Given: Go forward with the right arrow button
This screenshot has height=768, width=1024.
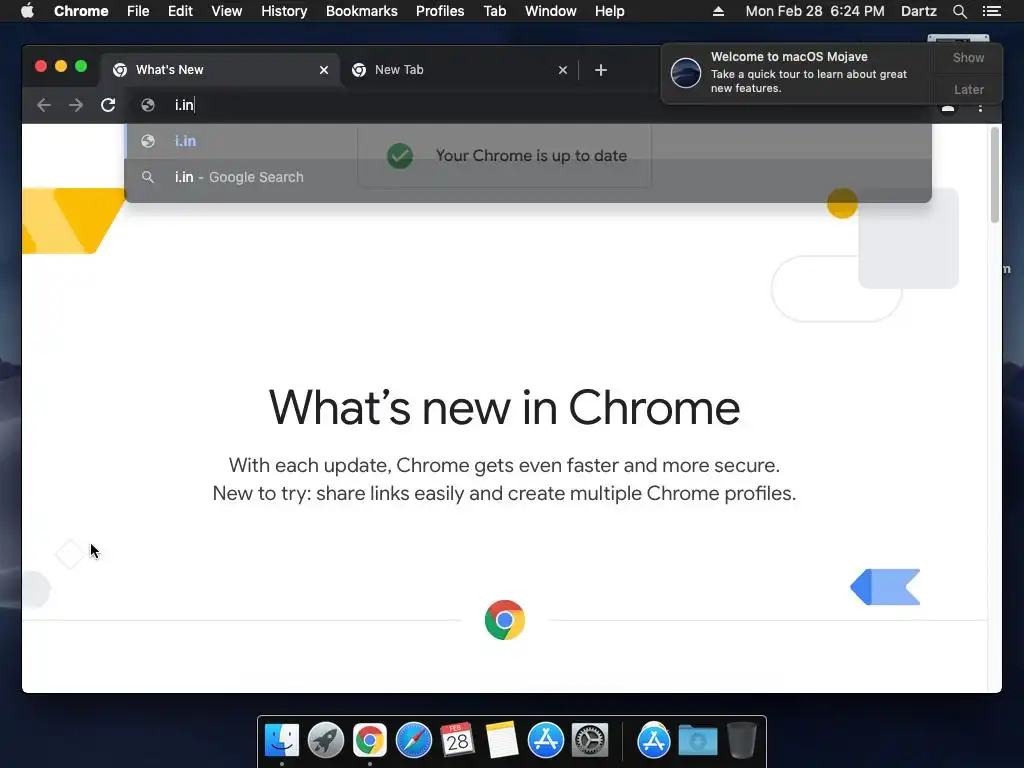Looking at the screenshot, I should (x=76, y=105).
